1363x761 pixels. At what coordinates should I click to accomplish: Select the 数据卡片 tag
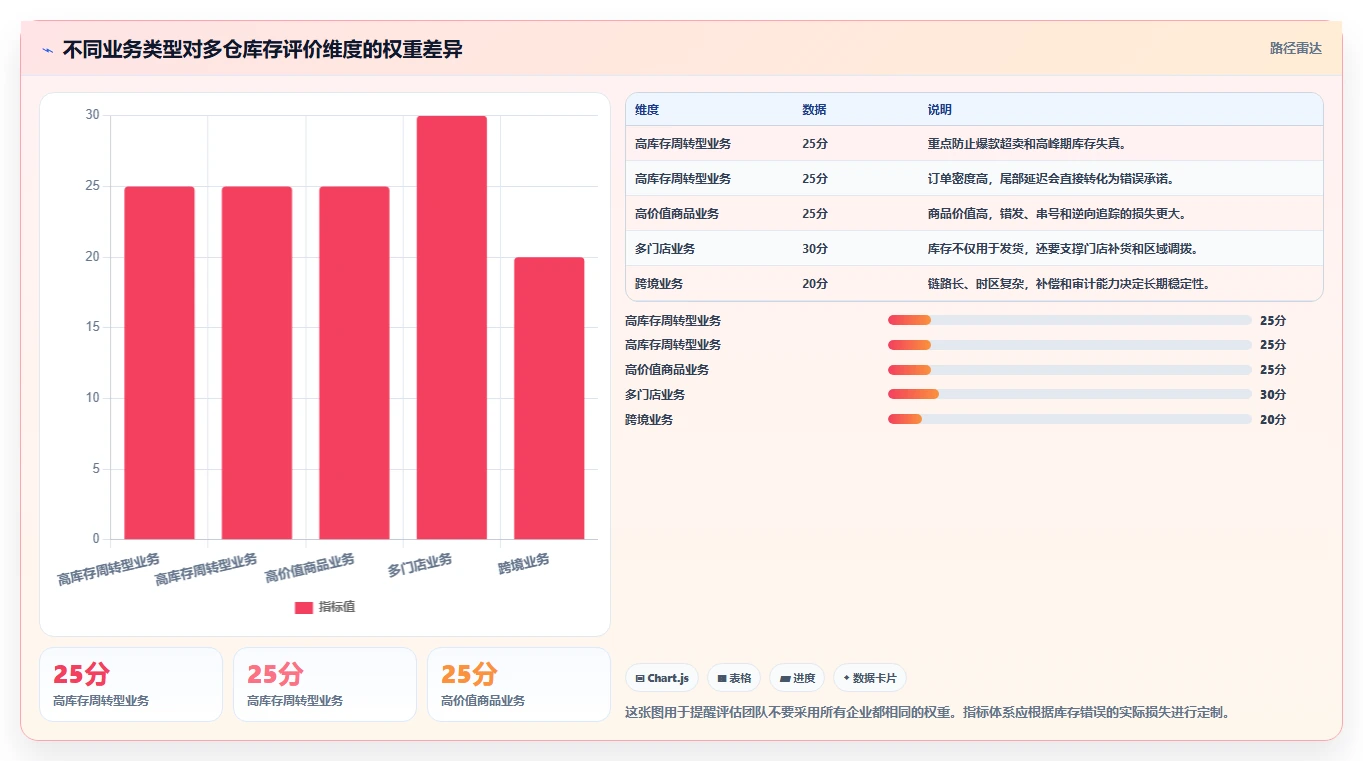(870, 678)
